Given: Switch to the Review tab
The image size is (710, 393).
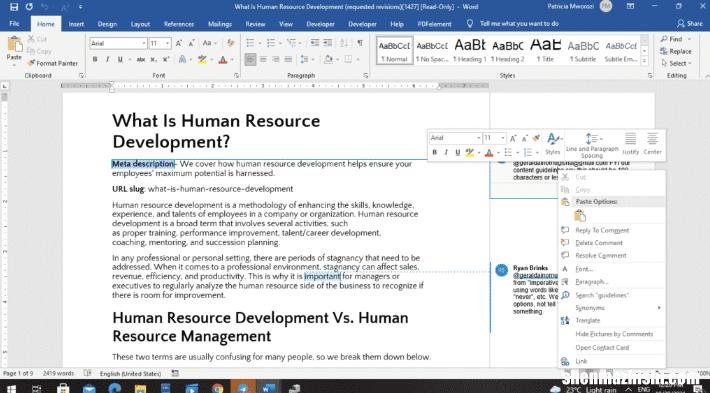Looking at the screenshot, I should pos(255,24).
